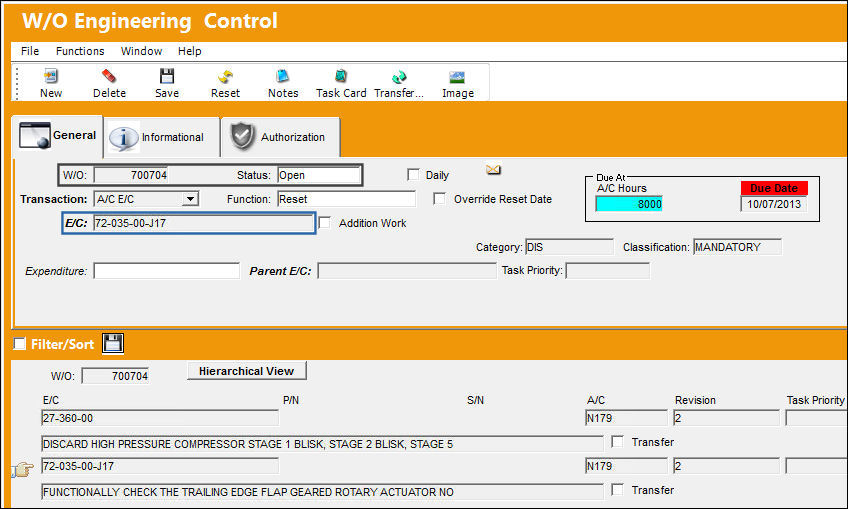Expand the Transaction A/C E/C dropdown

coord(190,199)
